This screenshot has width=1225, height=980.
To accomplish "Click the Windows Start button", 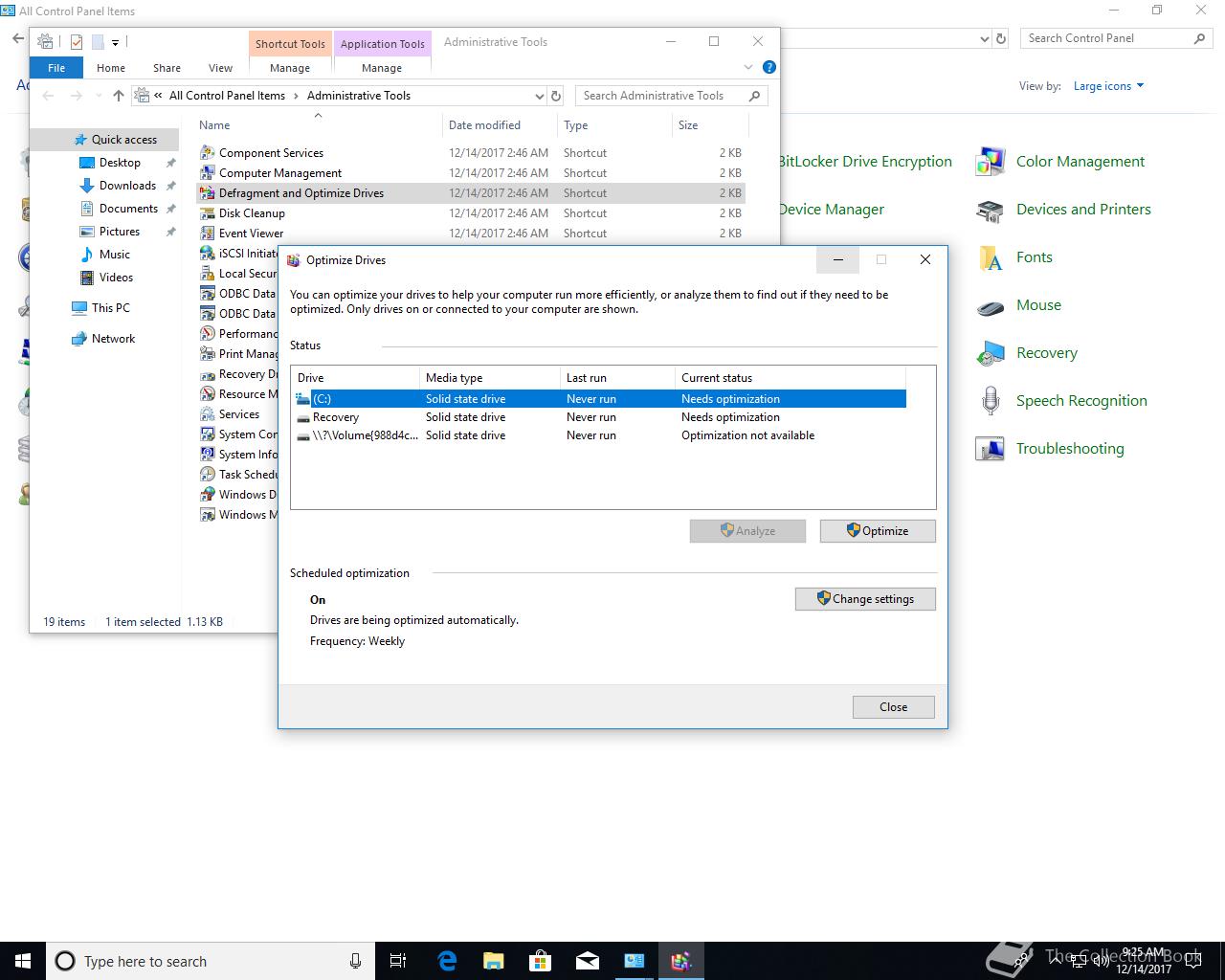I will click(x=23, y=961).
